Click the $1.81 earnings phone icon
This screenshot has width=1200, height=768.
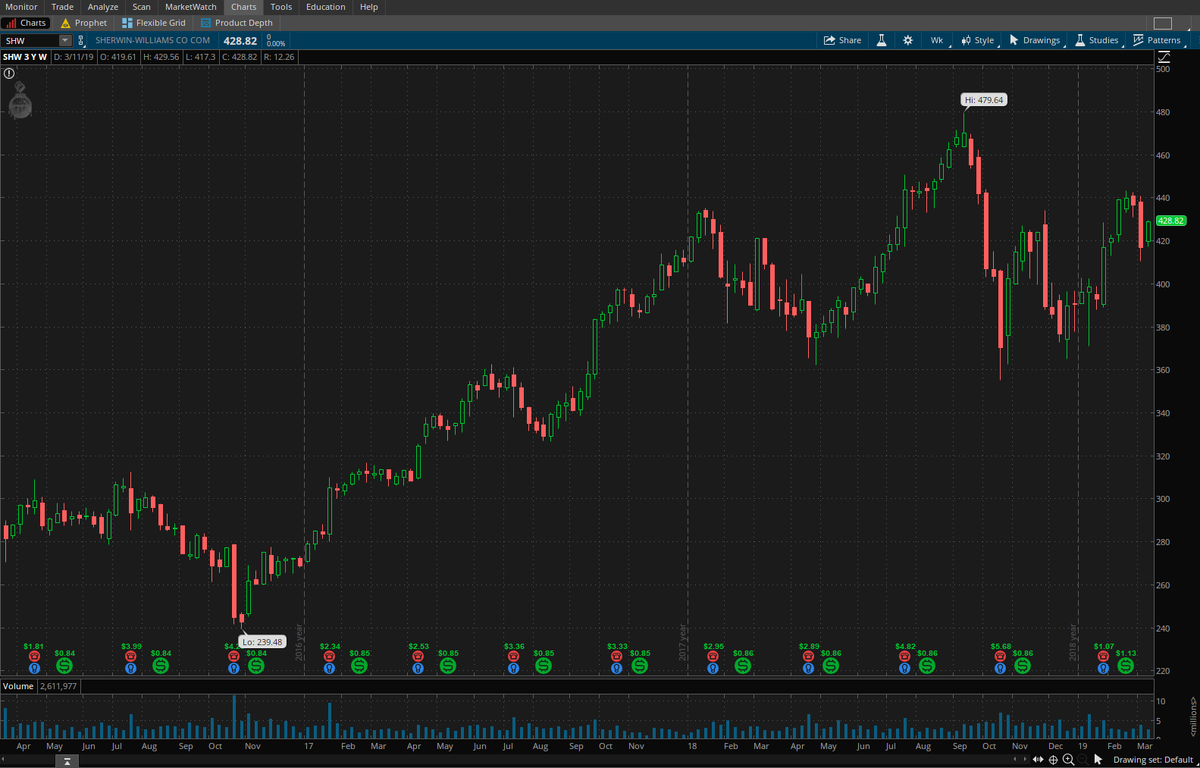tap(34, 656)
